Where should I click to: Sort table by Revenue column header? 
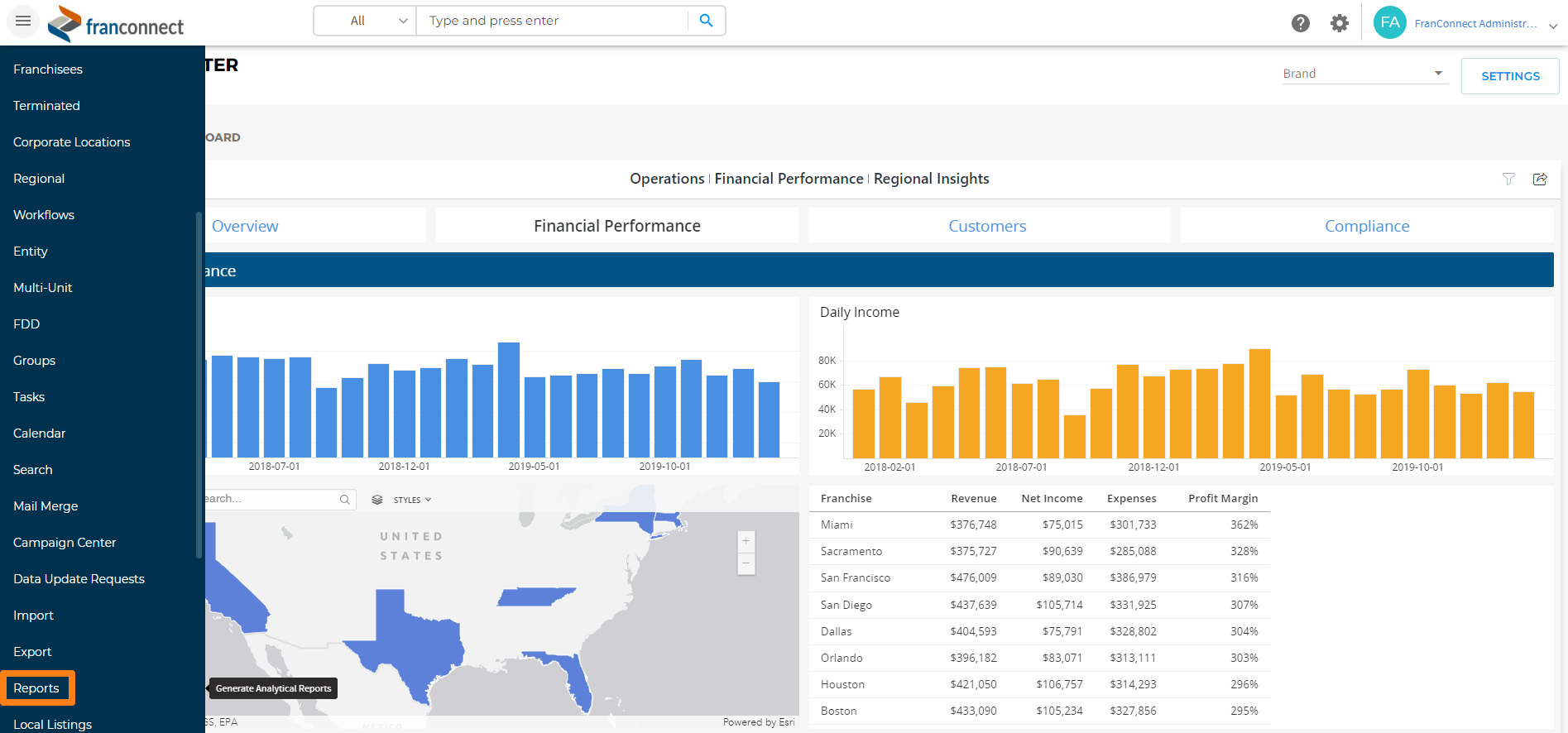(973, 498)
